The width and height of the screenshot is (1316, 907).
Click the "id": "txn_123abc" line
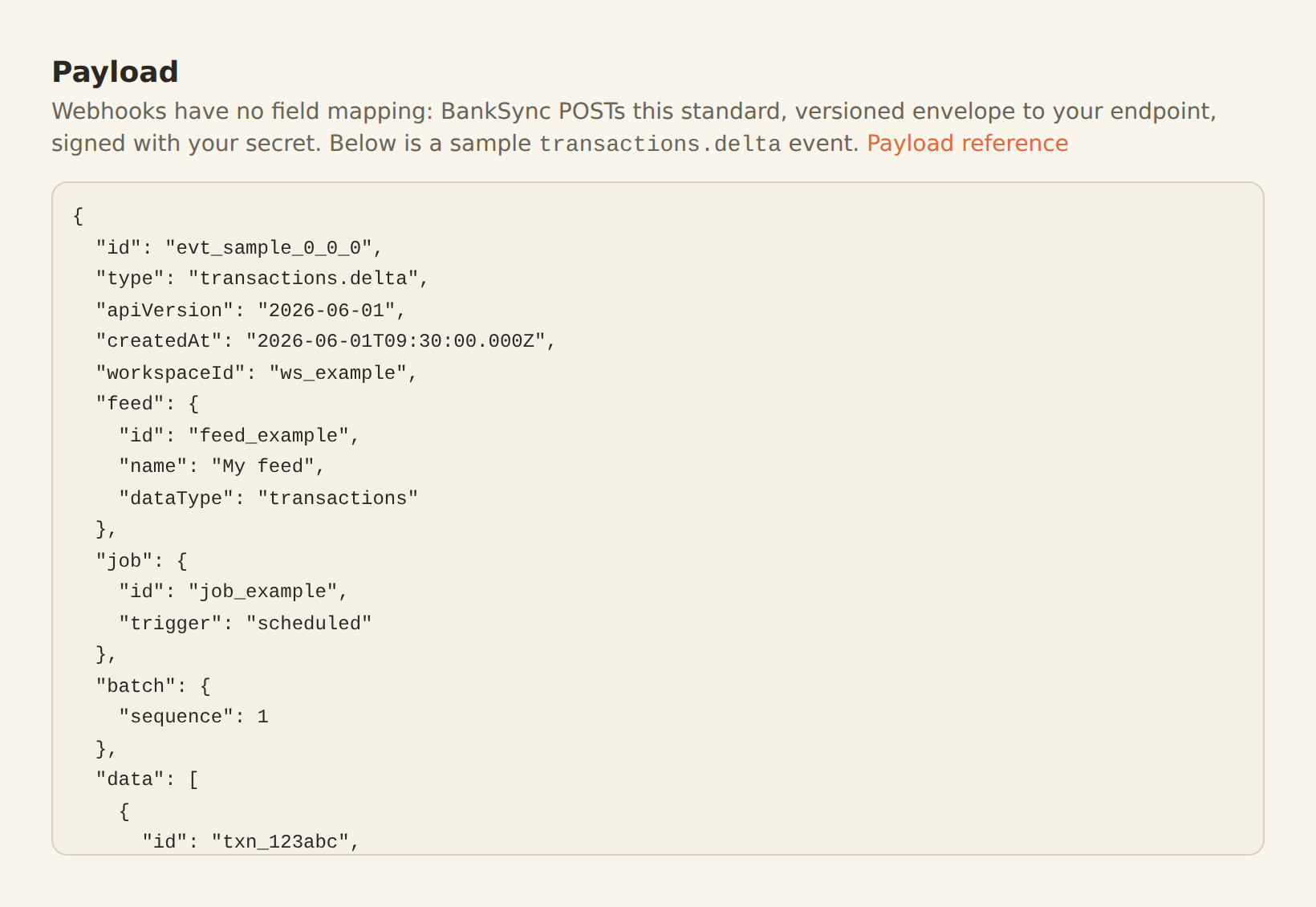[251, 841]
